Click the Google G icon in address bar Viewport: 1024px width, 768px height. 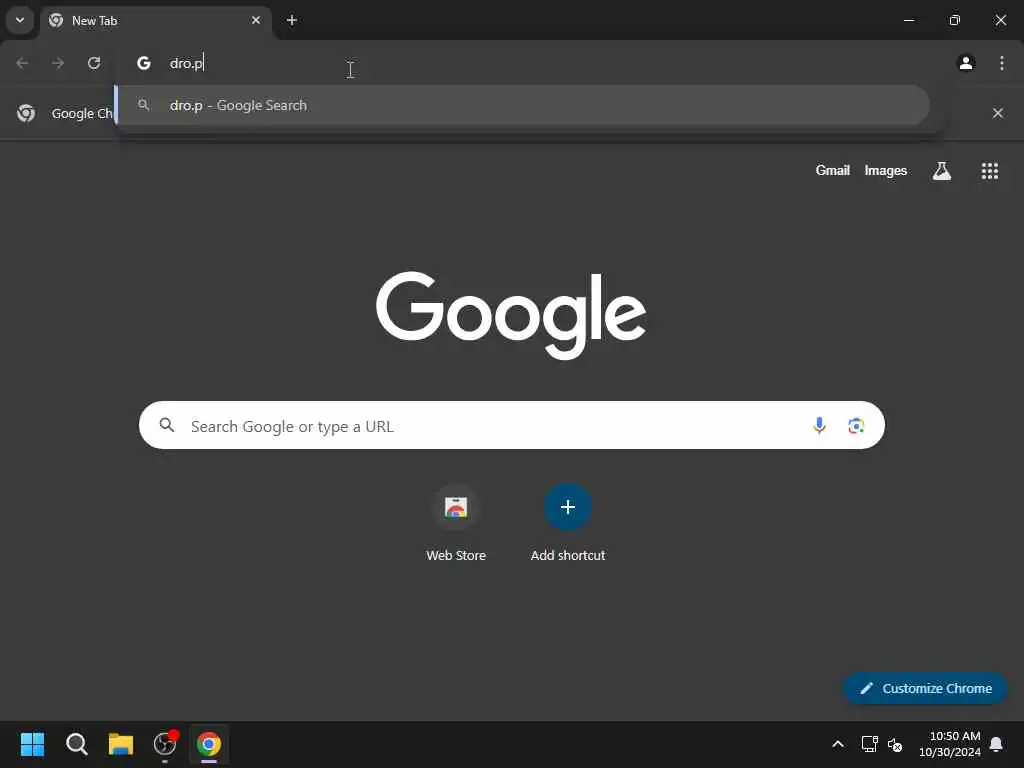coord(144,63)
